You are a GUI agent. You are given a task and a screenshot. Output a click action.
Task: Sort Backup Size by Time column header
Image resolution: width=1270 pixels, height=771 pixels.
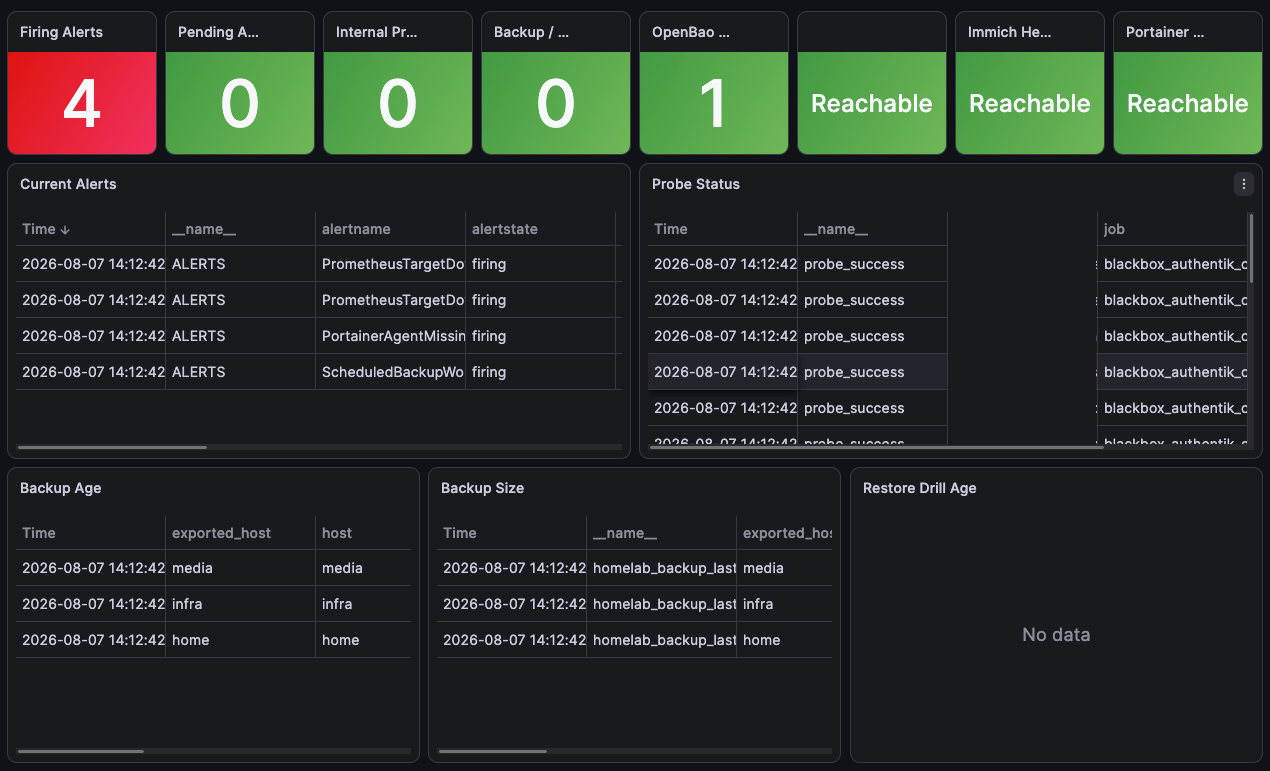[x=460, y=533]
